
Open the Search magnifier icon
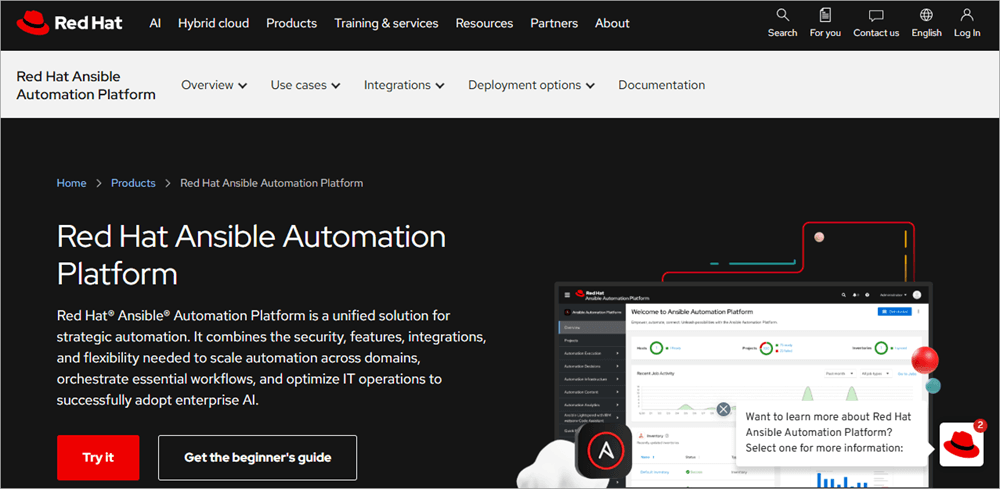coord(783,15)
